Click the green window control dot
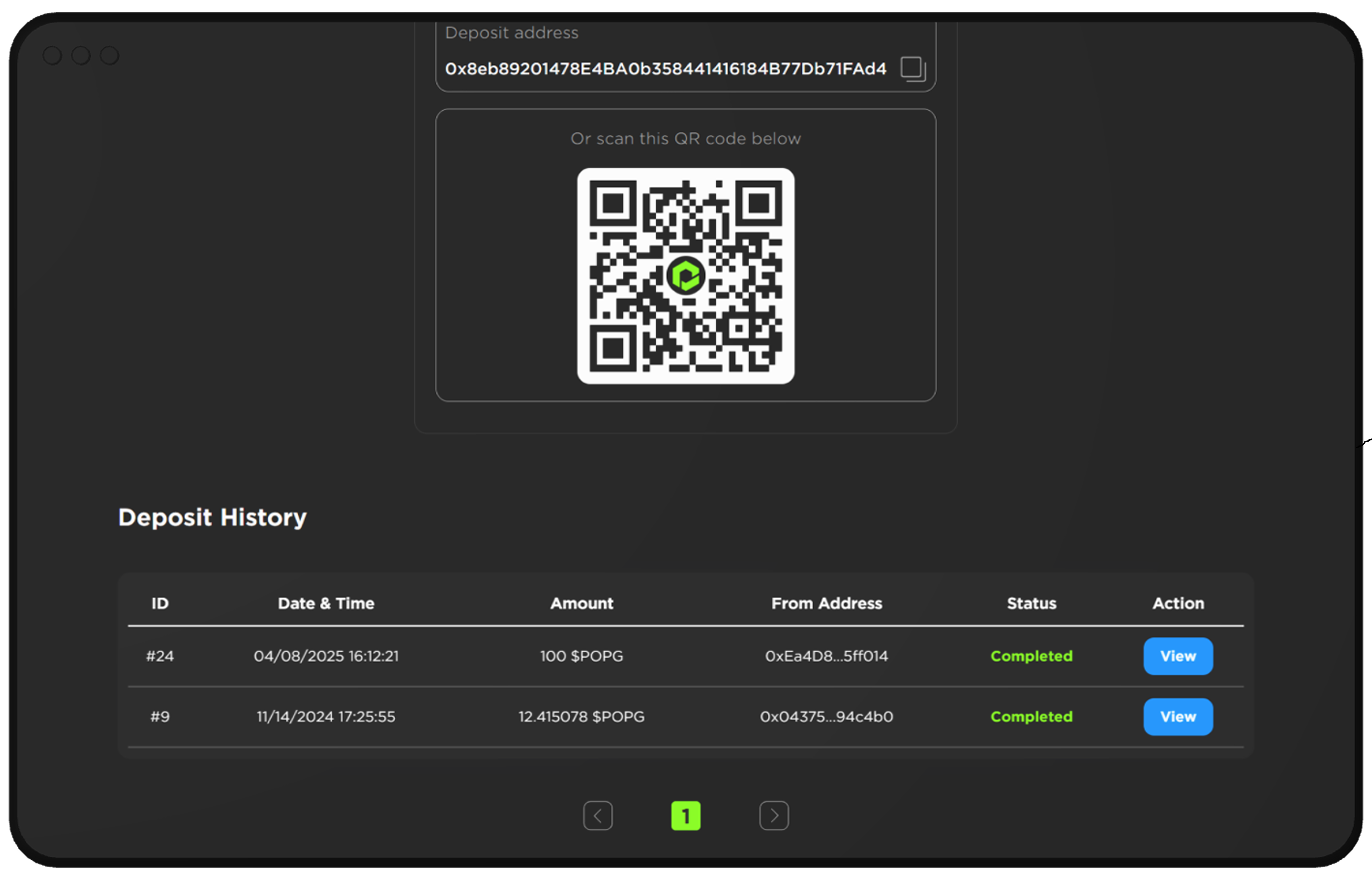Screen dimensions: 1372x879 108,55
